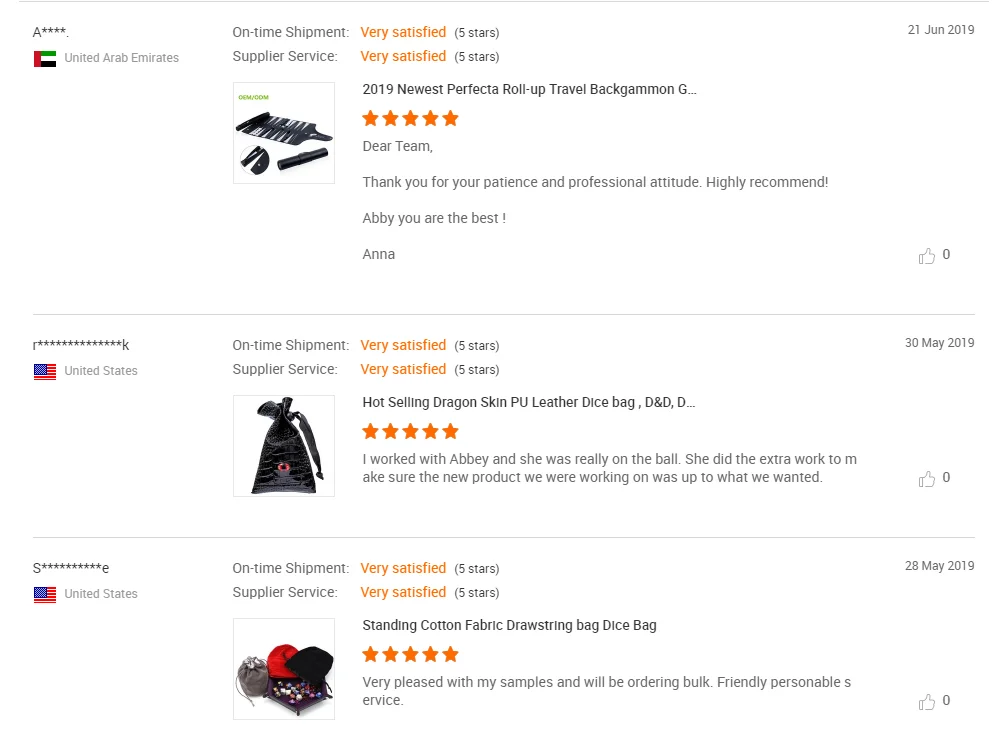Click thumbs-up on the Dragon Skin review
Screen dimensions: 999x741
pyautogui.click(x=927, y=479)
